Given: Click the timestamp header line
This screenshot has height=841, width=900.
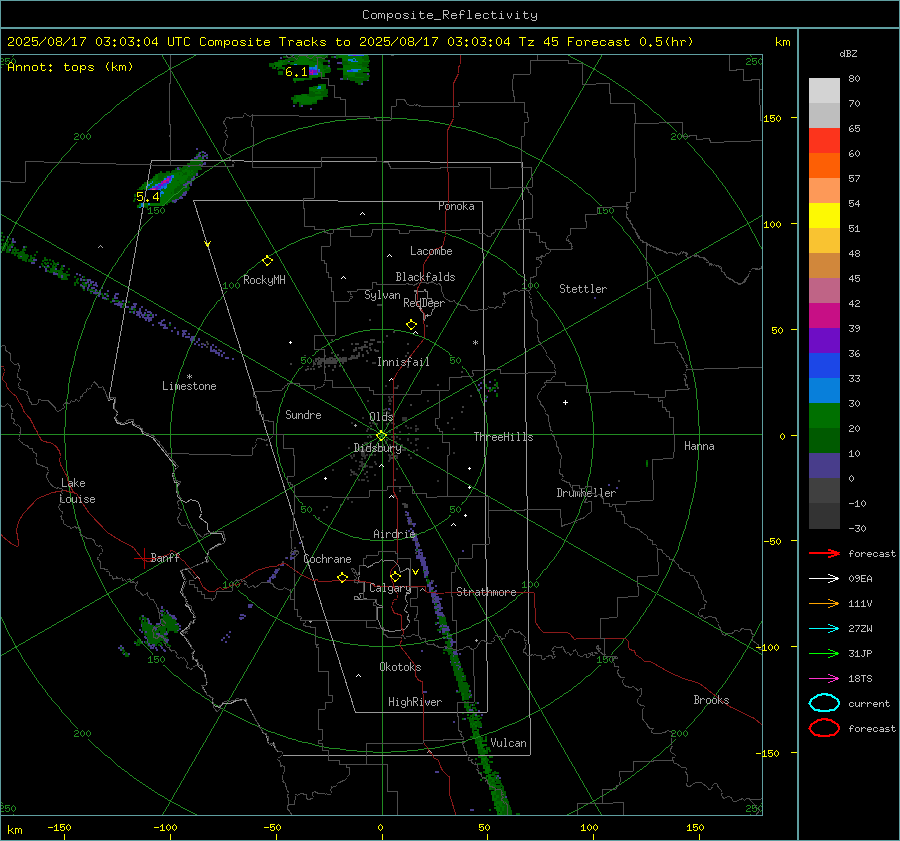Looking at the screenshot, I should coord(350,42).
